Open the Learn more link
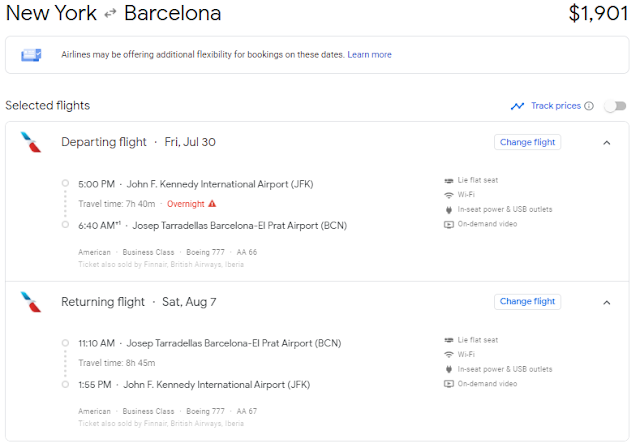 point(369,55)
